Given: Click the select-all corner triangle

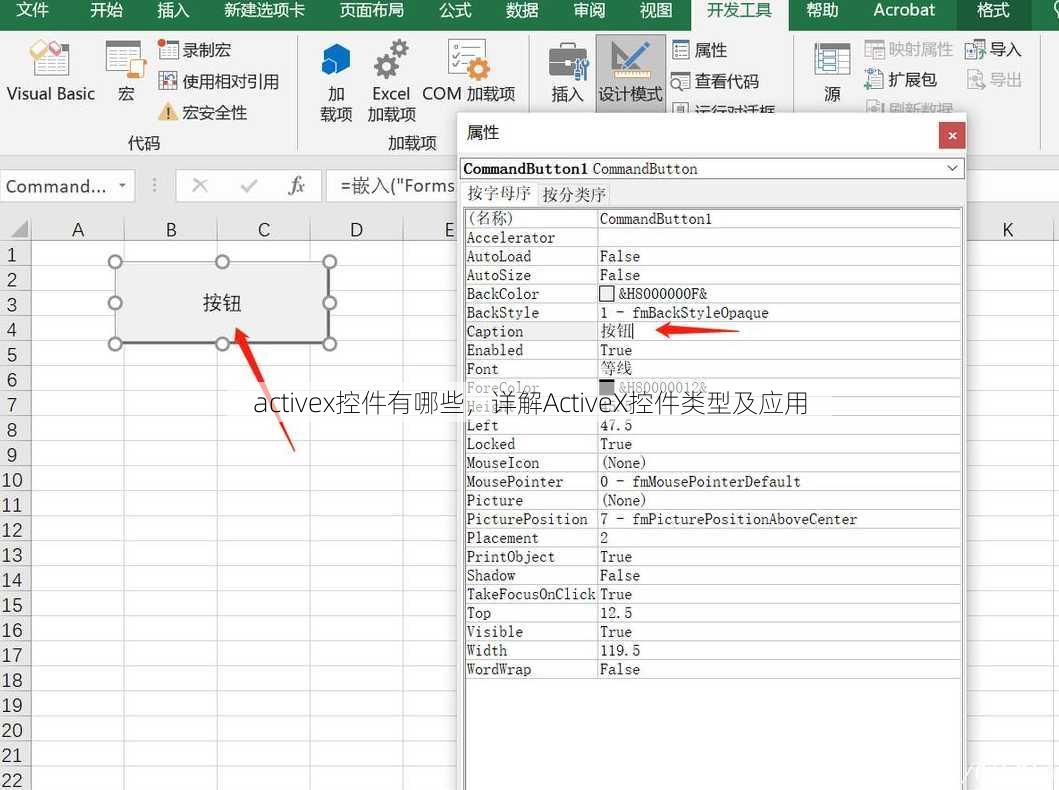Looking at the screenshot, I should point(18,229).
